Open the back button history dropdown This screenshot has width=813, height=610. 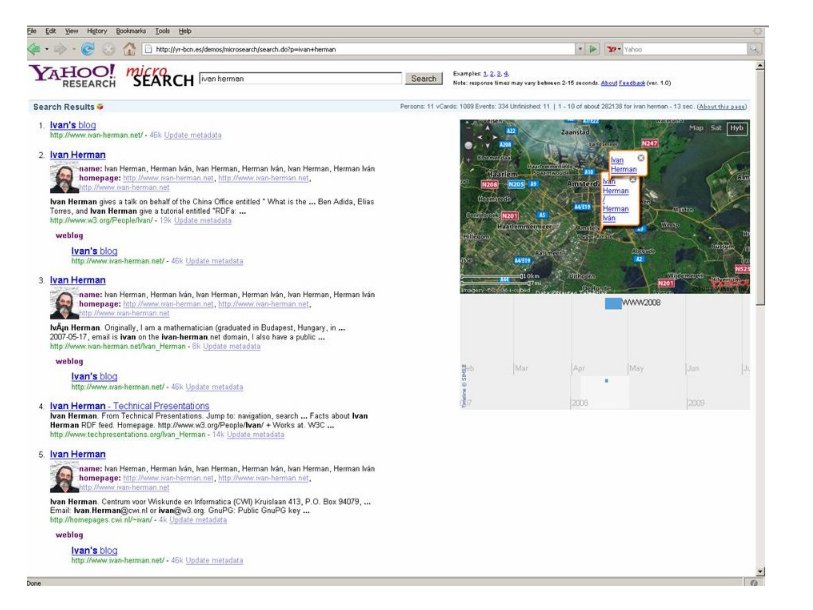(x=47, y=49)
